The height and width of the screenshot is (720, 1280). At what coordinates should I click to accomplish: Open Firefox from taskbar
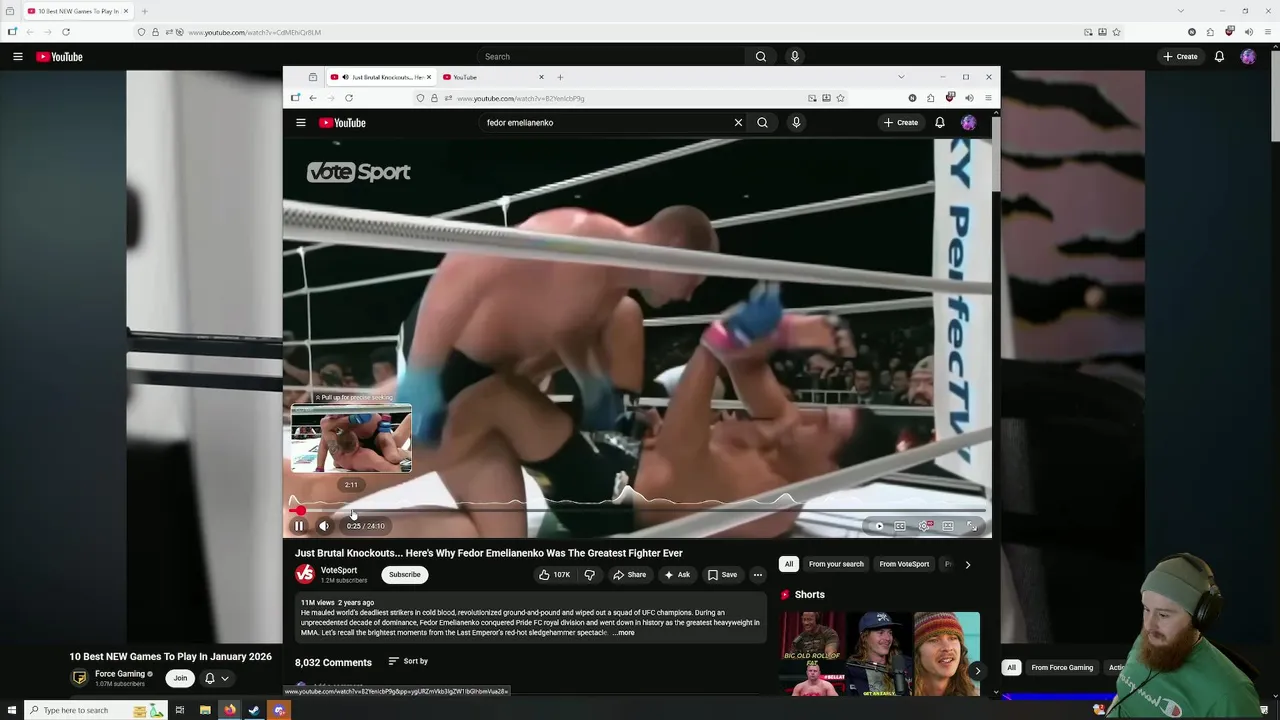click(x=229, y=710)
